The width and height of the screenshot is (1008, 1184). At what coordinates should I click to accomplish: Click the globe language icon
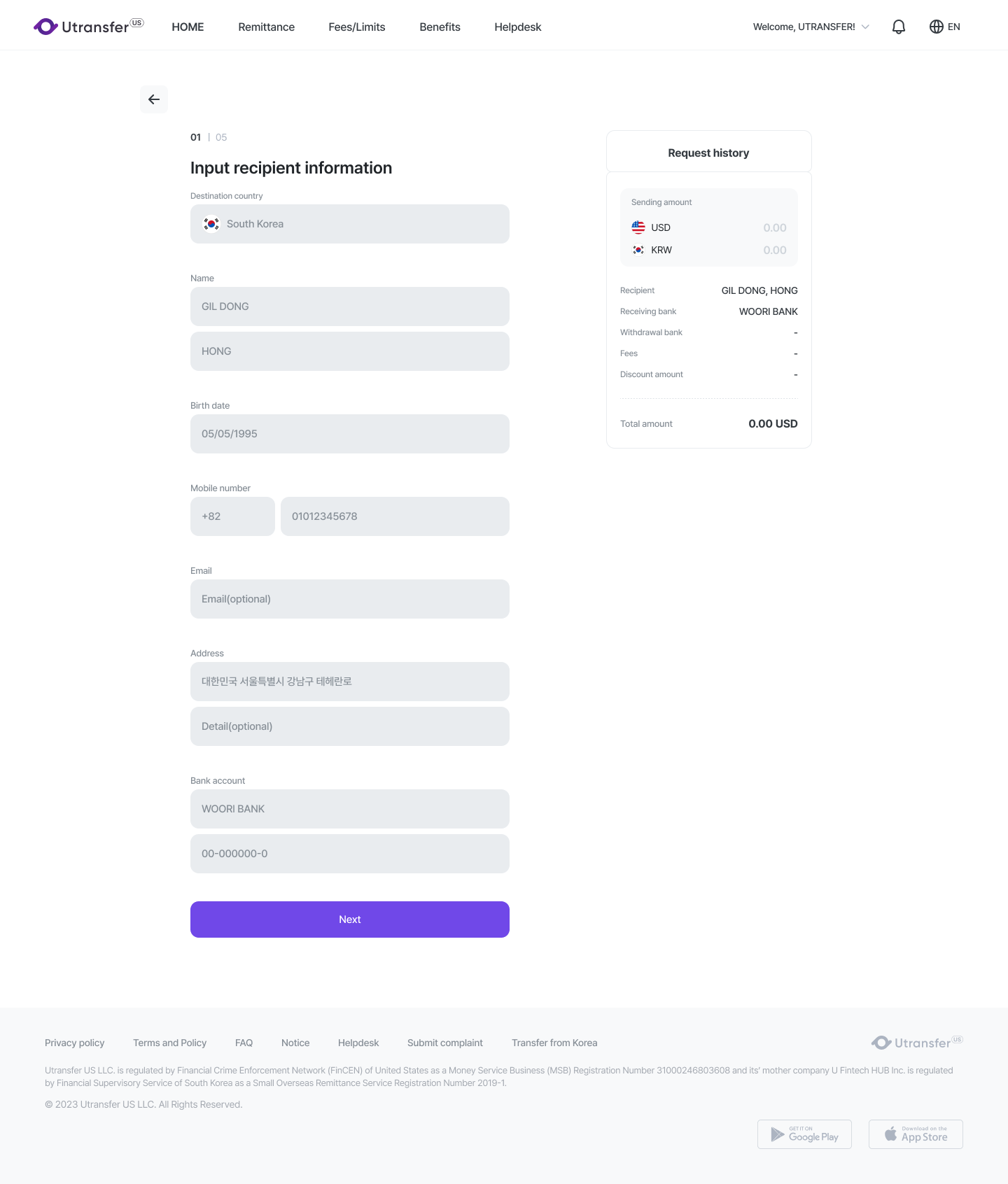[x=937, y=27]
